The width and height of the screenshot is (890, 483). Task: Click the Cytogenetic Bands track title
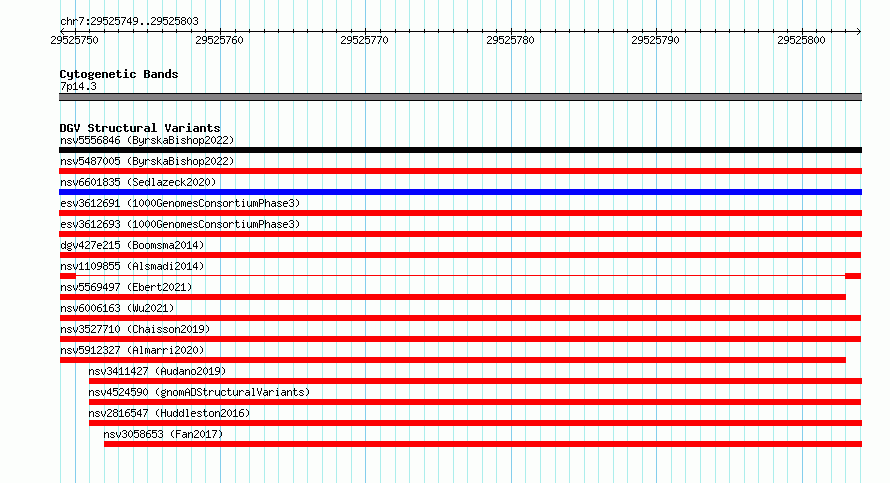pyautogui.click(x=119, y=74)
